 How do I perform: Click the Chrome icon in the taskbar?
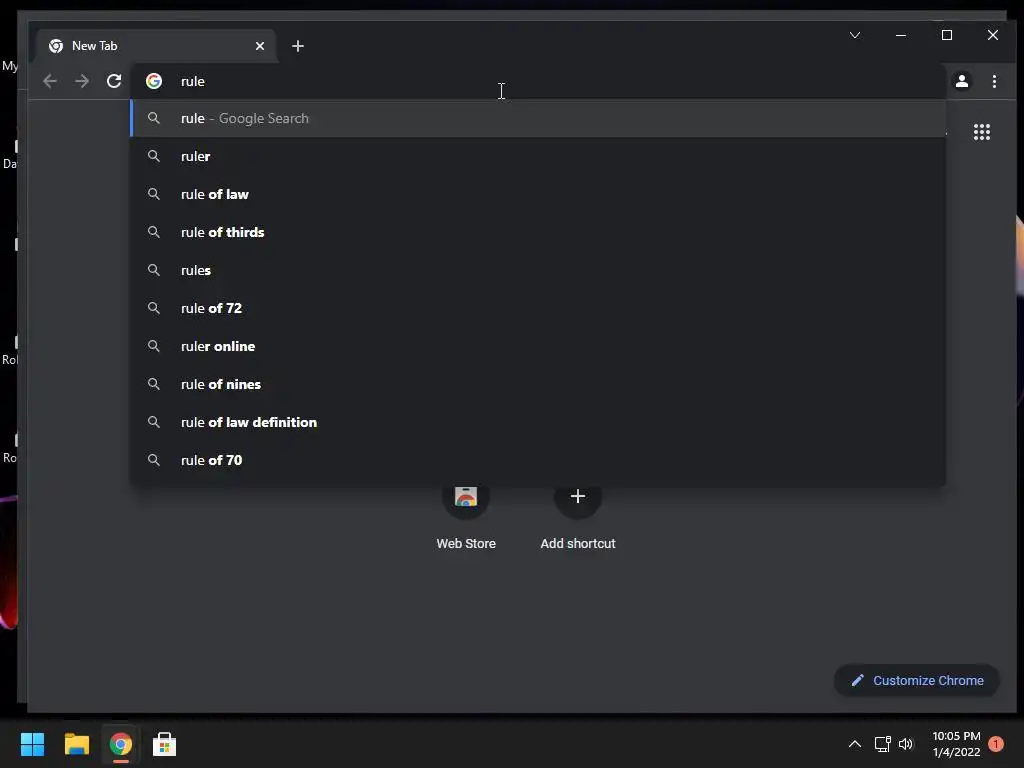pos(121,744)
